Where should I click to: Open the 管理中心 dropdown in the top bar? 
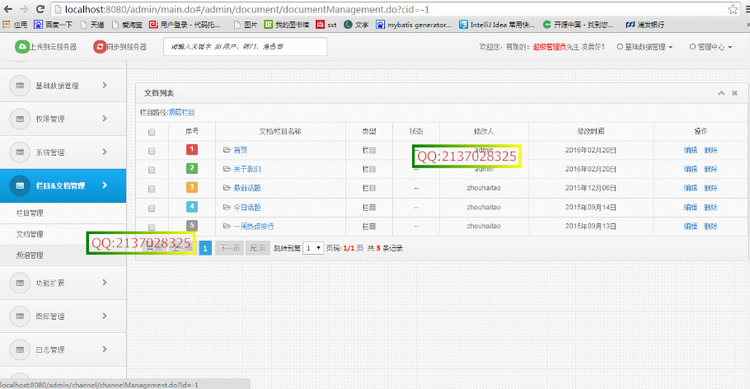(710, 46)
